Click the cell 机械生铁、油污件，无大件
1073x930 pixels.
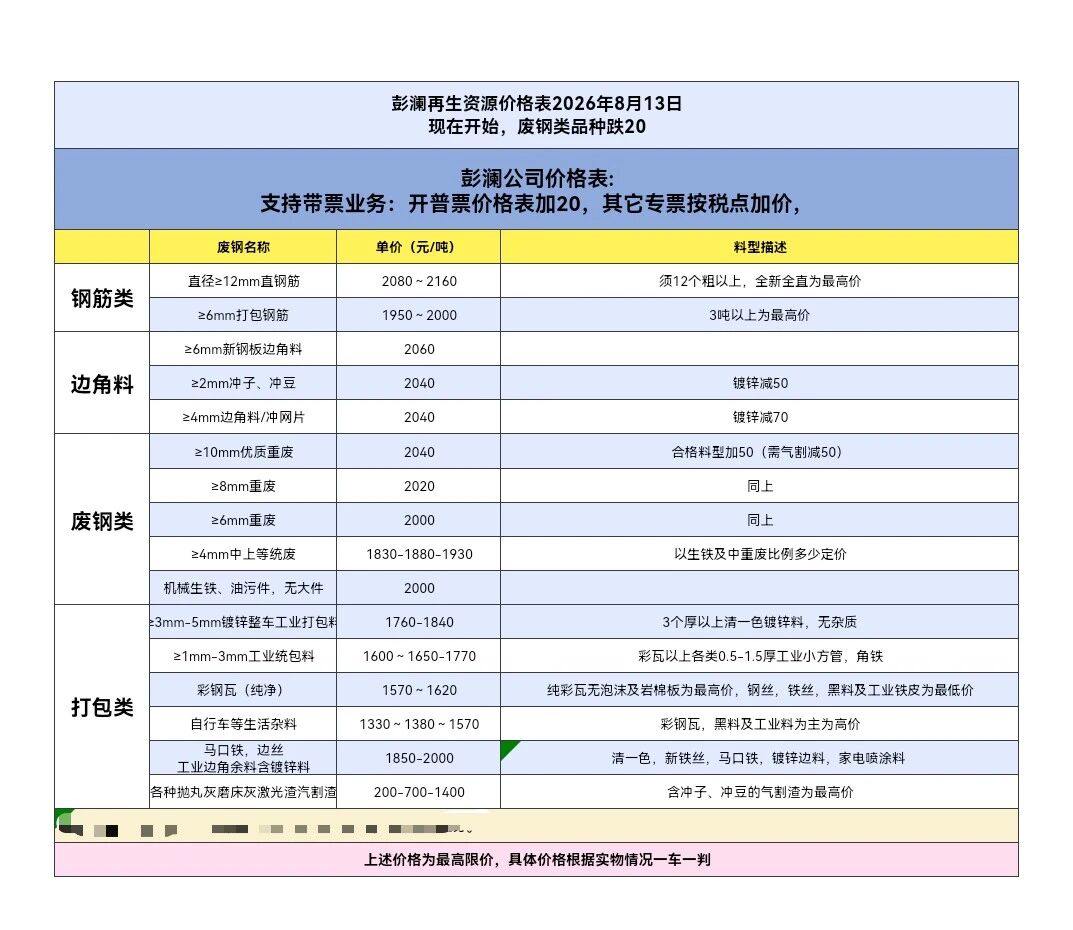[243, 588]
